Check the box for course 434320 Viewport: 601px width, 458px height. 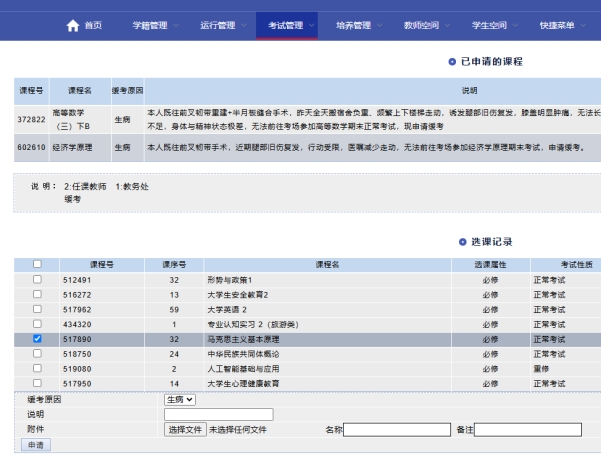coord(37,324)
